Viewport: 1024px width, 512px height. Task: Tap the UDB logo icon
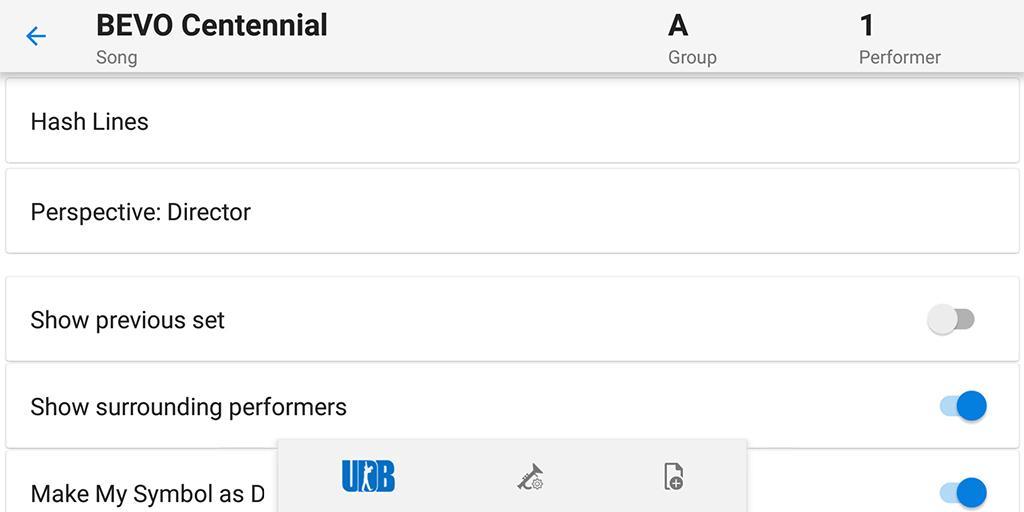click(x=368, y=476)
